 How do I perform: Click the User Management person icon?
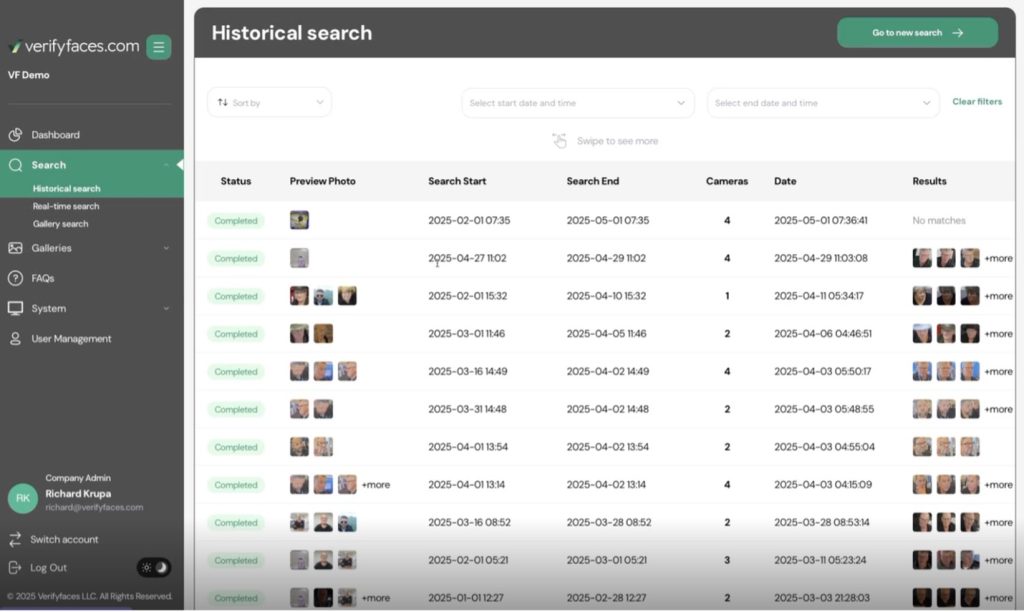pyautogui.click(x=15, y=339)
